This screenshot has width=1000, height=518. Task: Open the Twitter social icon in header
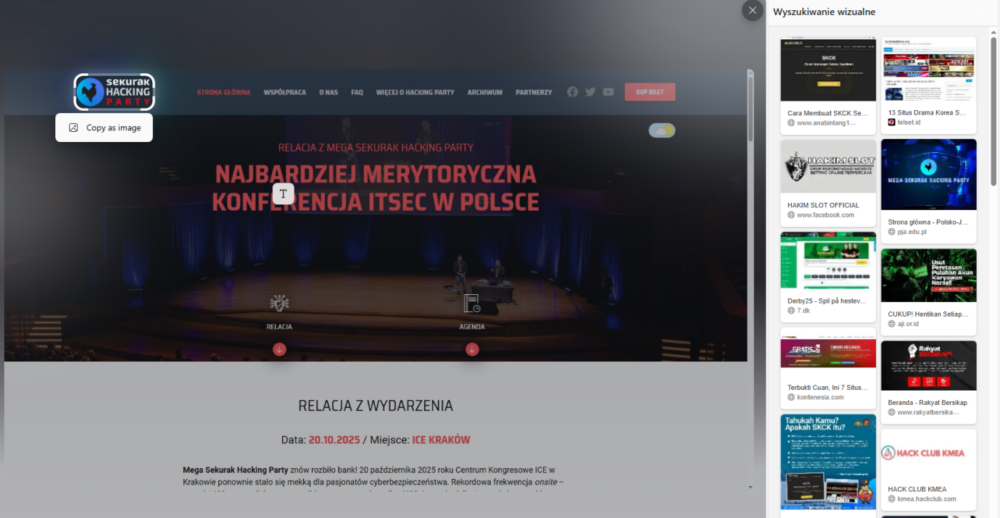click(590, 92)
